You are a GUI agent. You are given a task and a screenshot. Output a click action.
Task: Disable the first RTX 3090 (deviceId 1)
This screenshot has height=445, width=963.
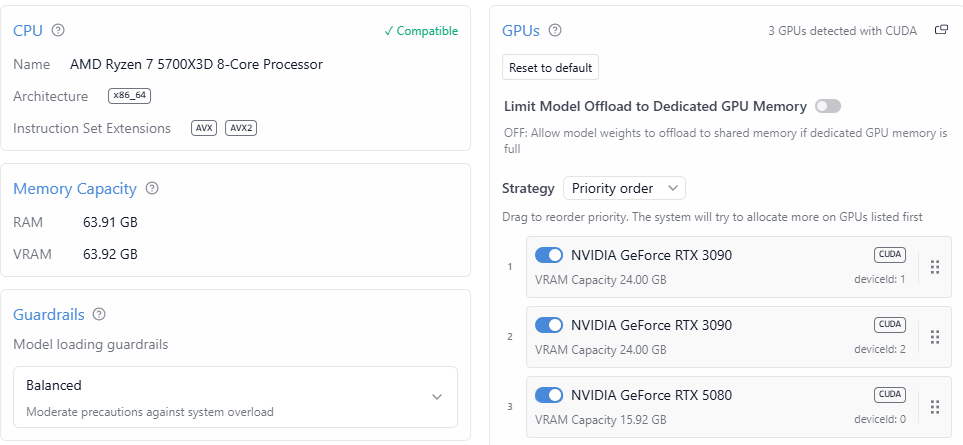point(549,255)
